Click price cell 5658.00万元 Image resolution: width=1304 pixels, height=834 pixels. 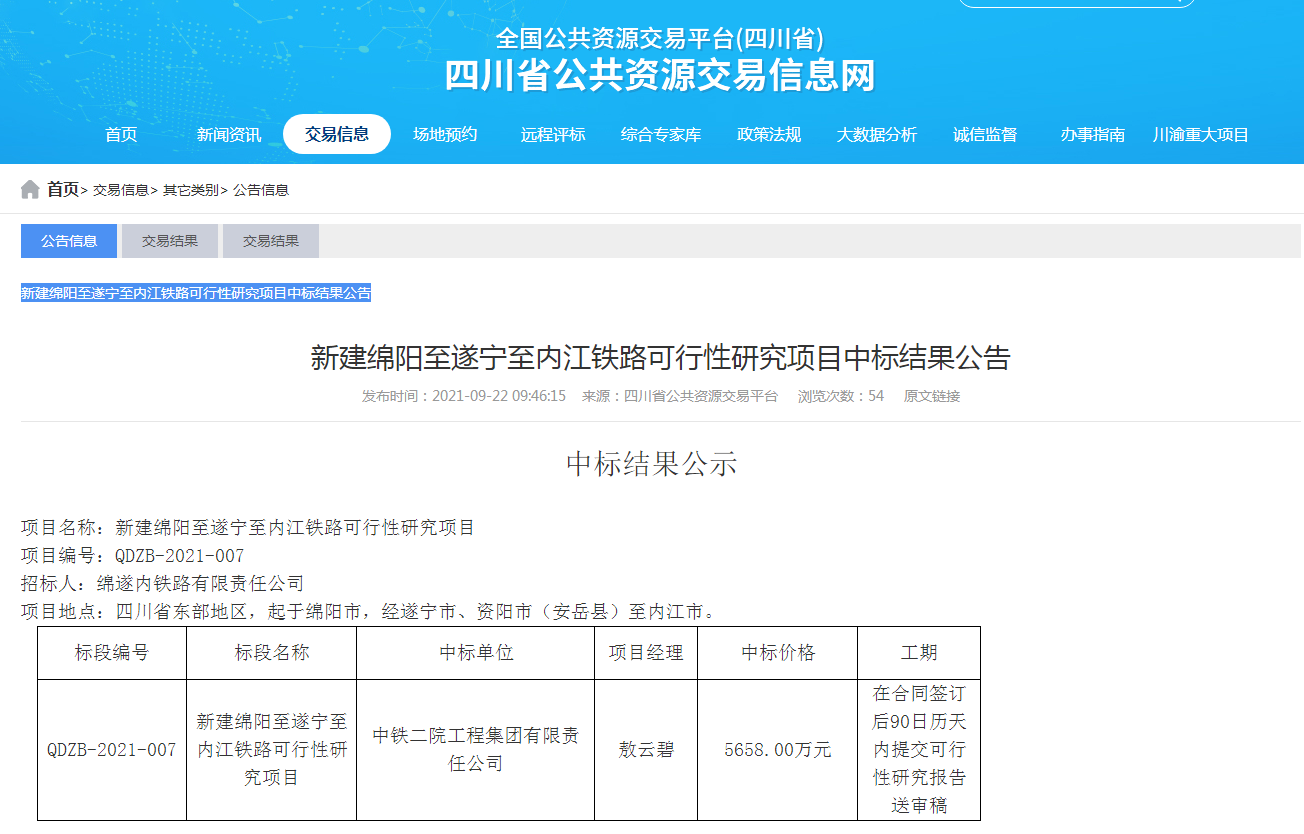pos(778,750)
